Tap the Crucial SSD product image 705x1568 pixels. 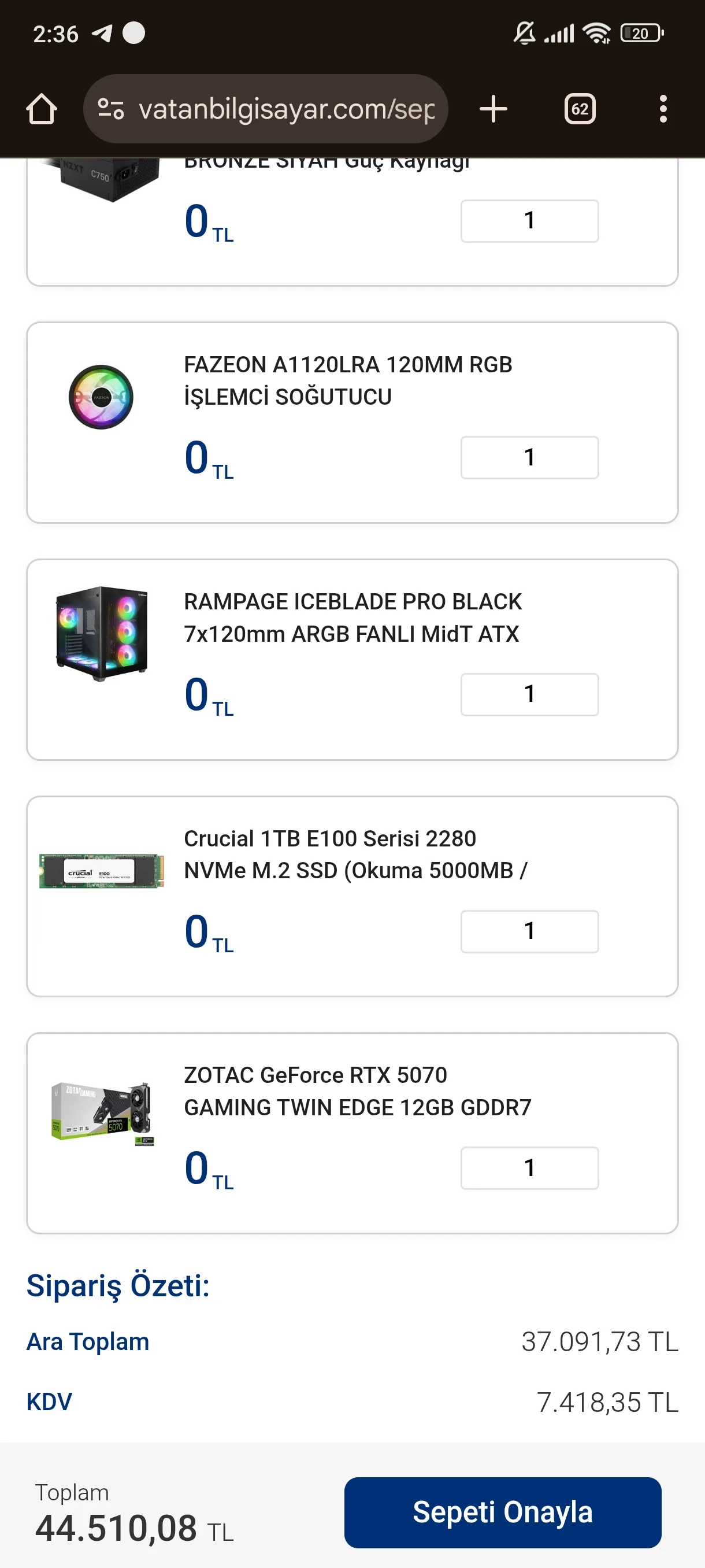[x=102, y=871]
